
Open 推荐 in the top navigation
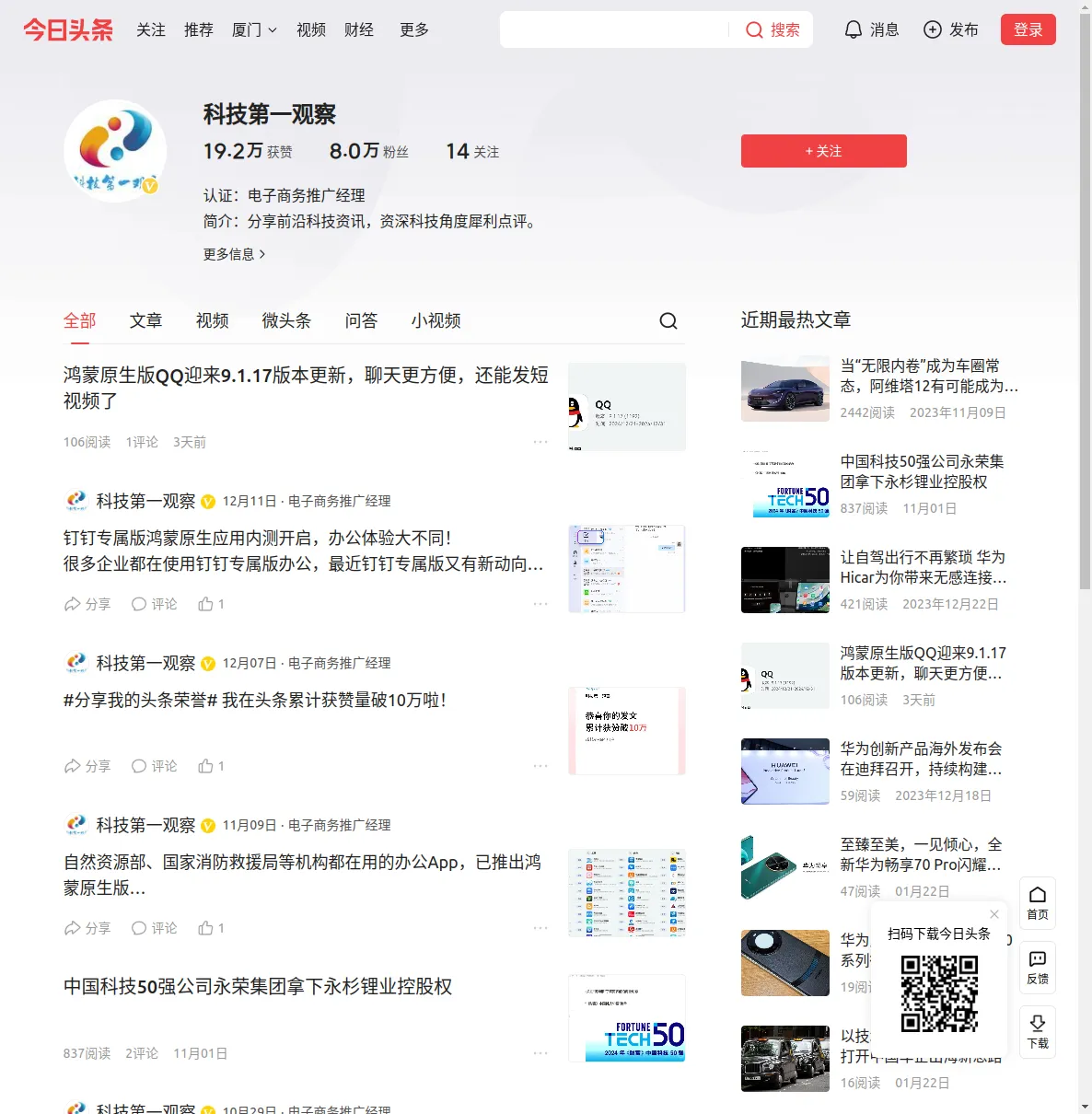click(x=199, y=30)
